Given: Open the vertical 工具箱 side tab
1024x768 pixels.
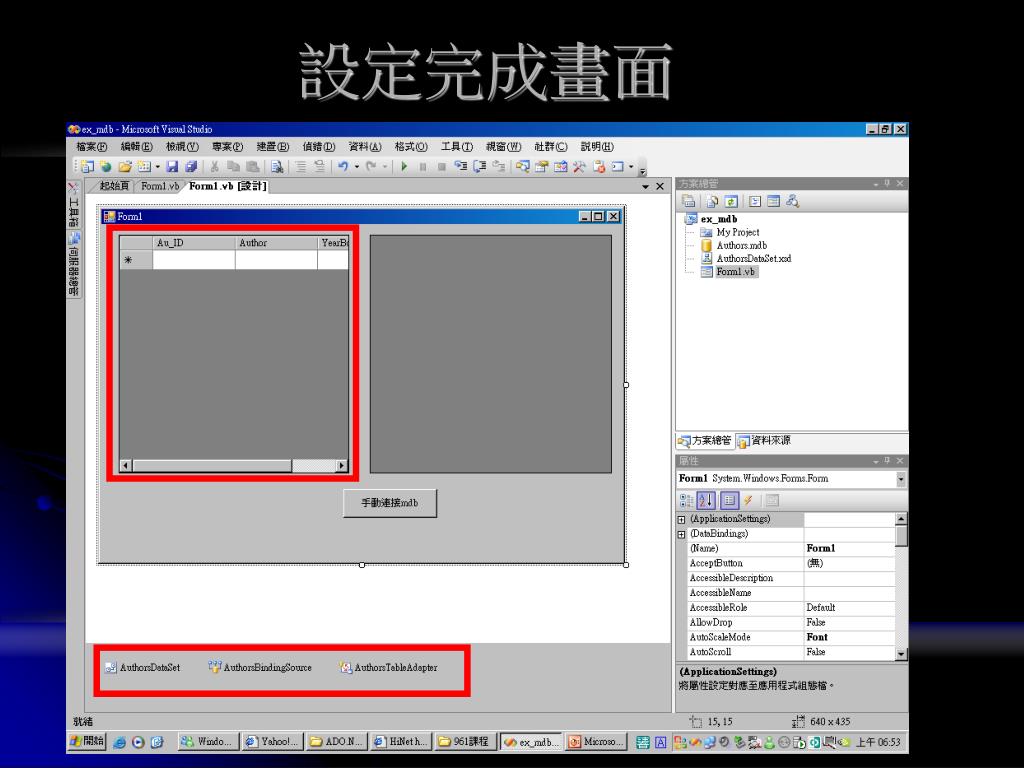Looking at the screenshot, I should tap(73, 204).
